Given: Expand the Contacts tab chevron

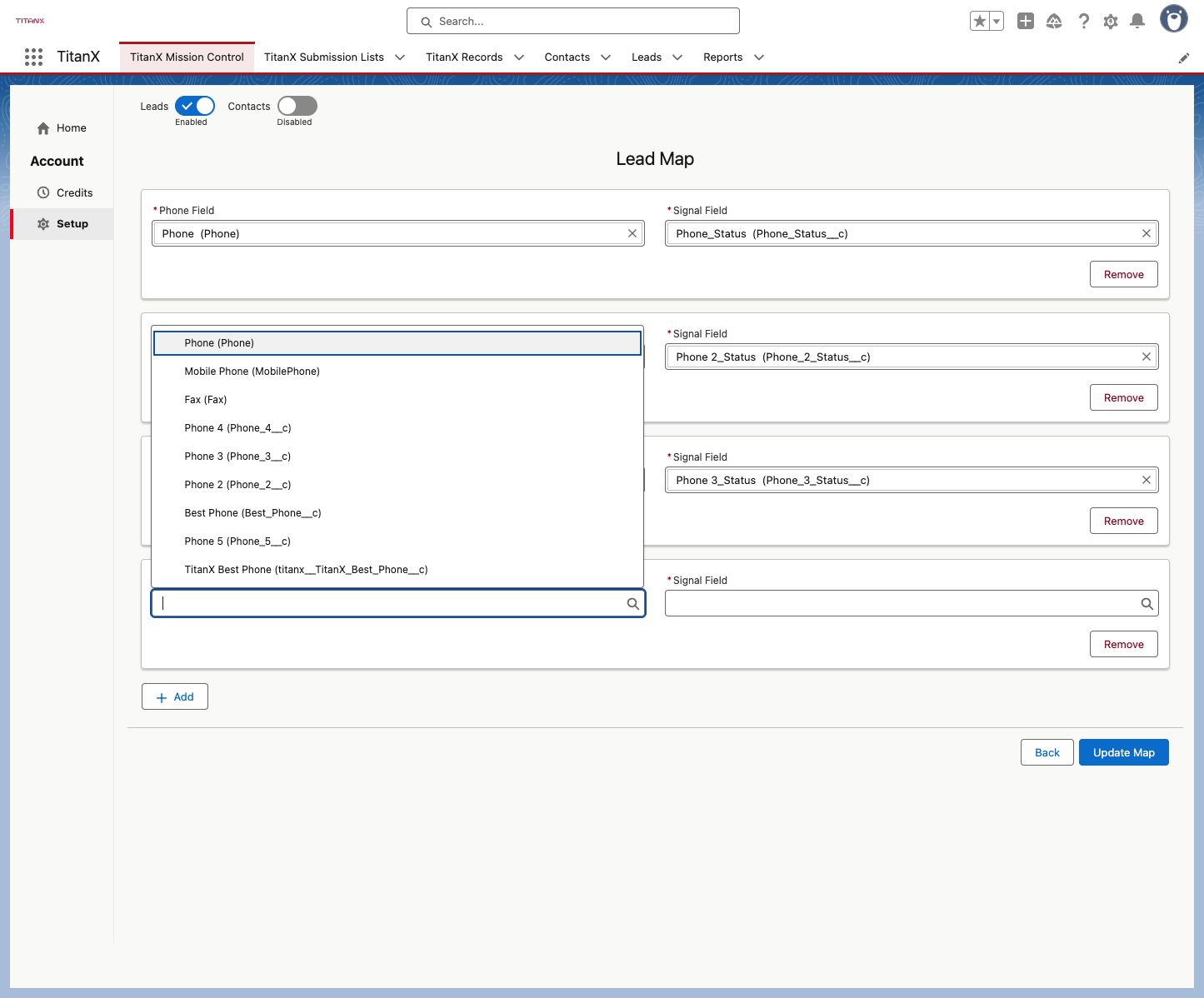Looking at the screenshot, I should click(606, 57).
